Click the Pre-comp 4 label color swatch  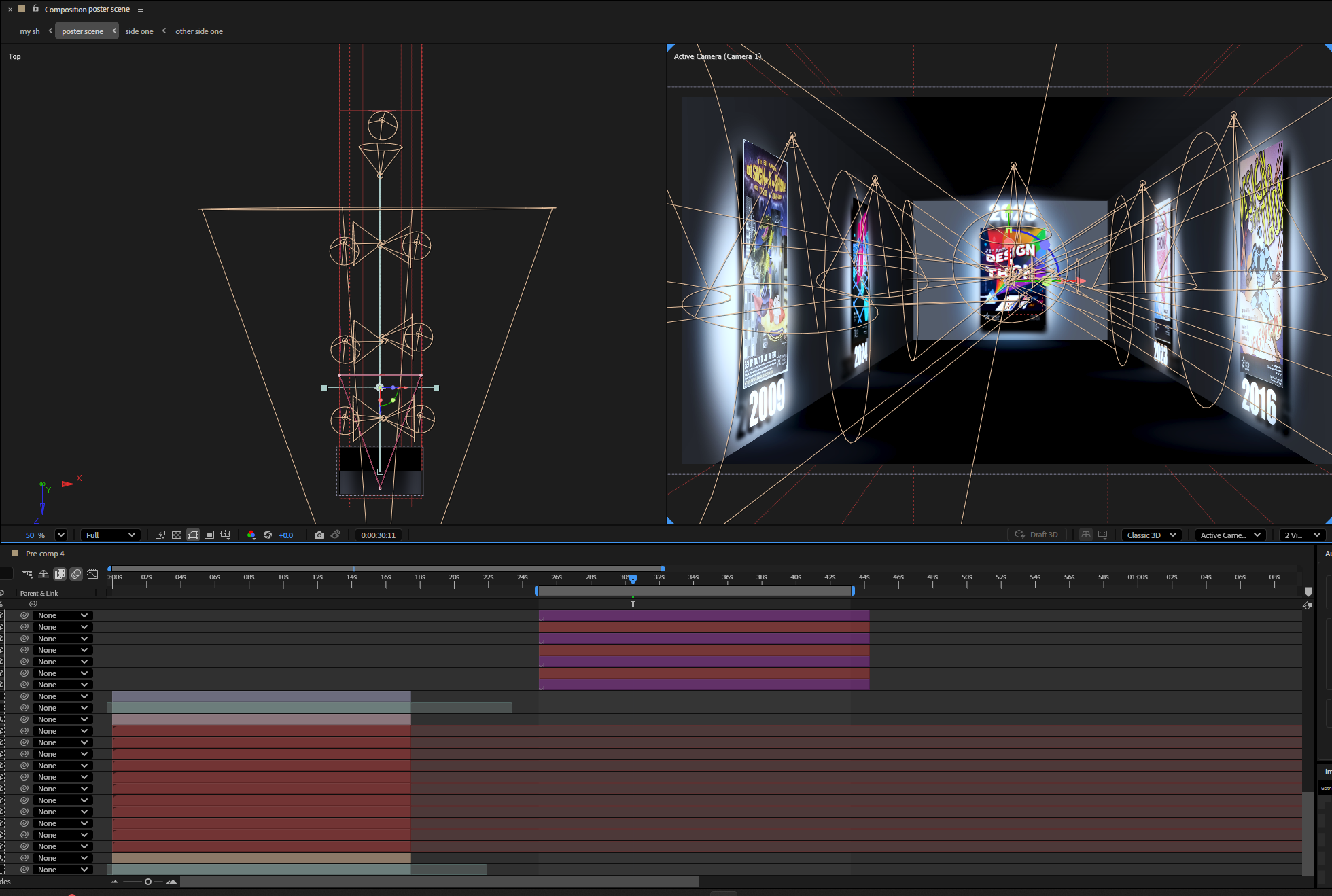(x=15, y=554)
